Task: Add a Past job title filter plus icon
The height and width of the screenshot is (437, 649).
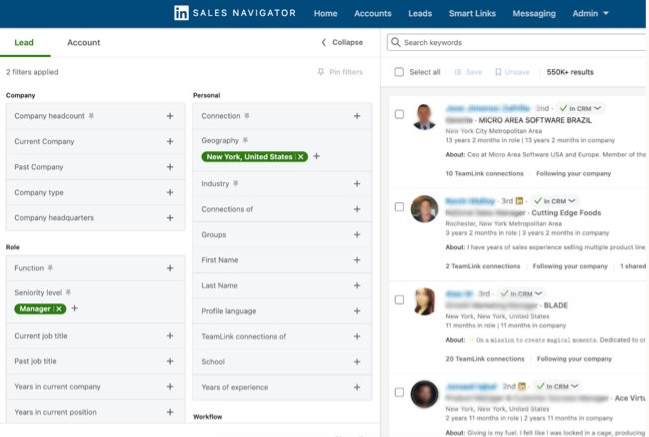Action: click(170, 361)
